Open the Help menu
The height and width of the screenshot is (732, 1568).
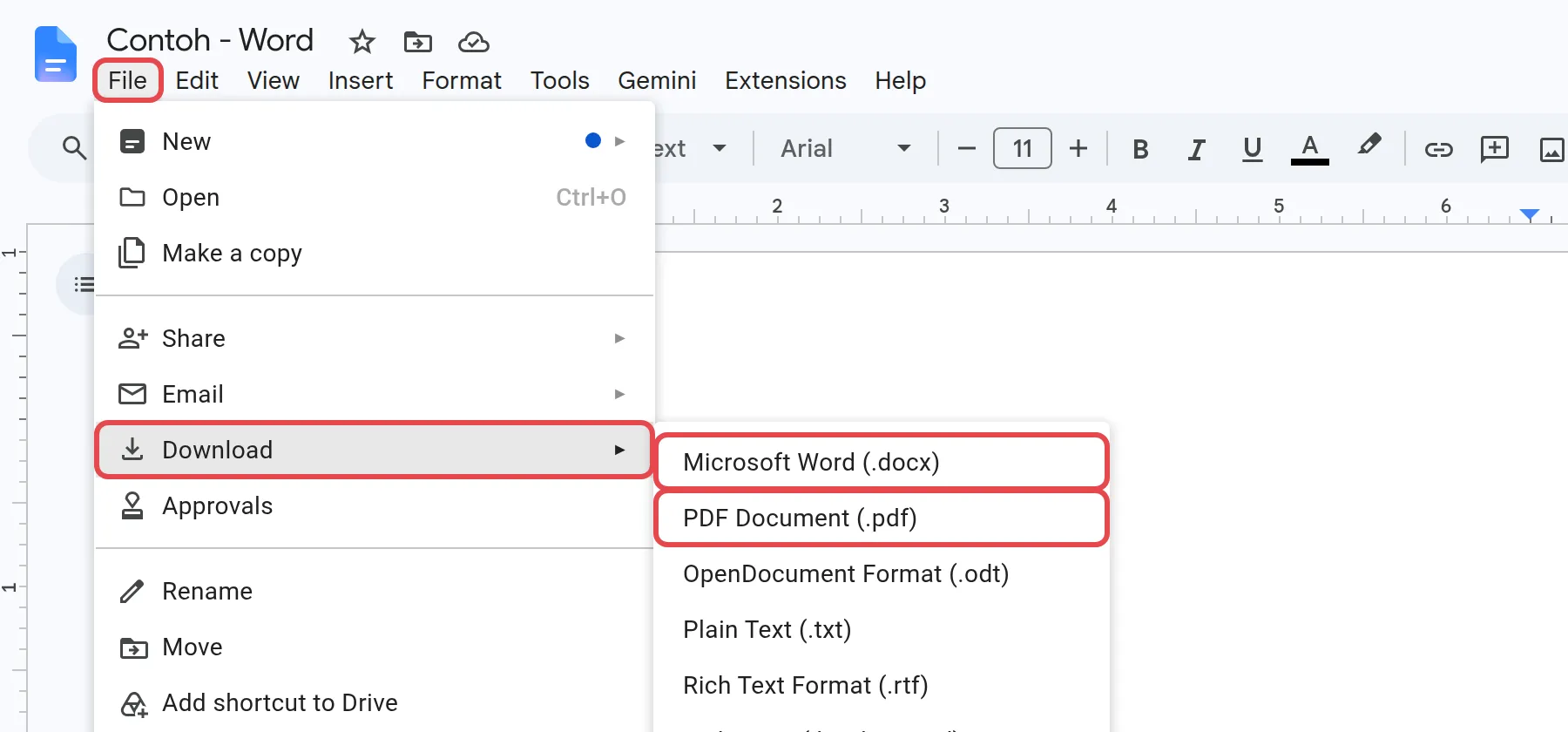[901, 80]
